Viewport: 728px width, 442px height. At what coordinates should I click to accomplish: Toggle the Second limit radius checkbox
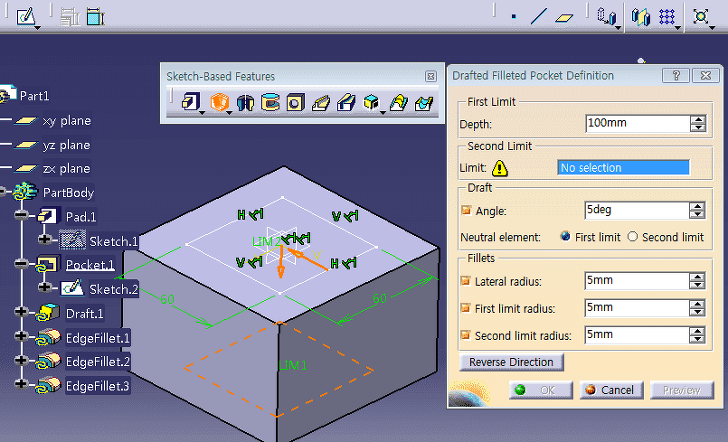[x=465, y=335]
